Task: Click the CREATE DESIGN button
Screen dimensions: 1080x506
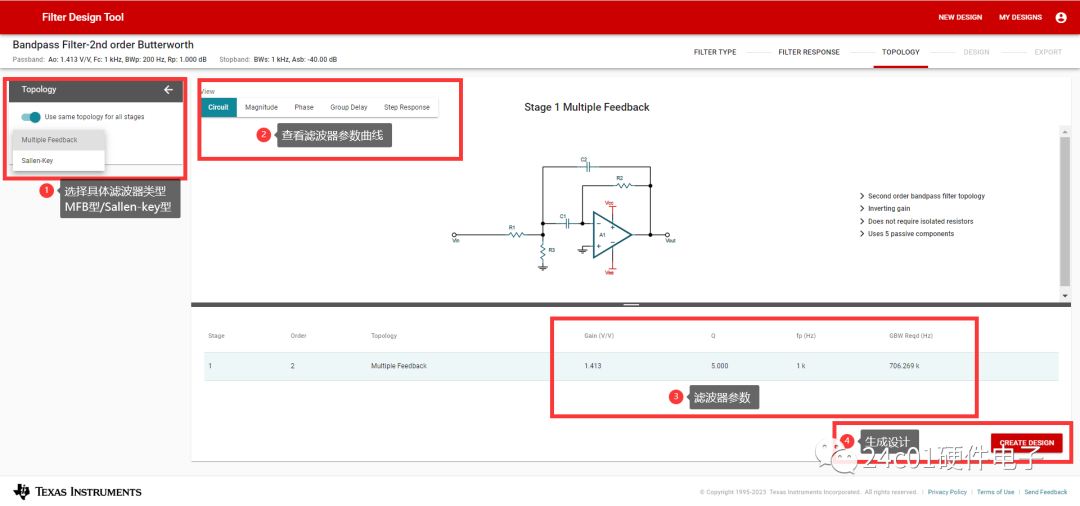Action: pyautogui.click(x=1026, y=443)
